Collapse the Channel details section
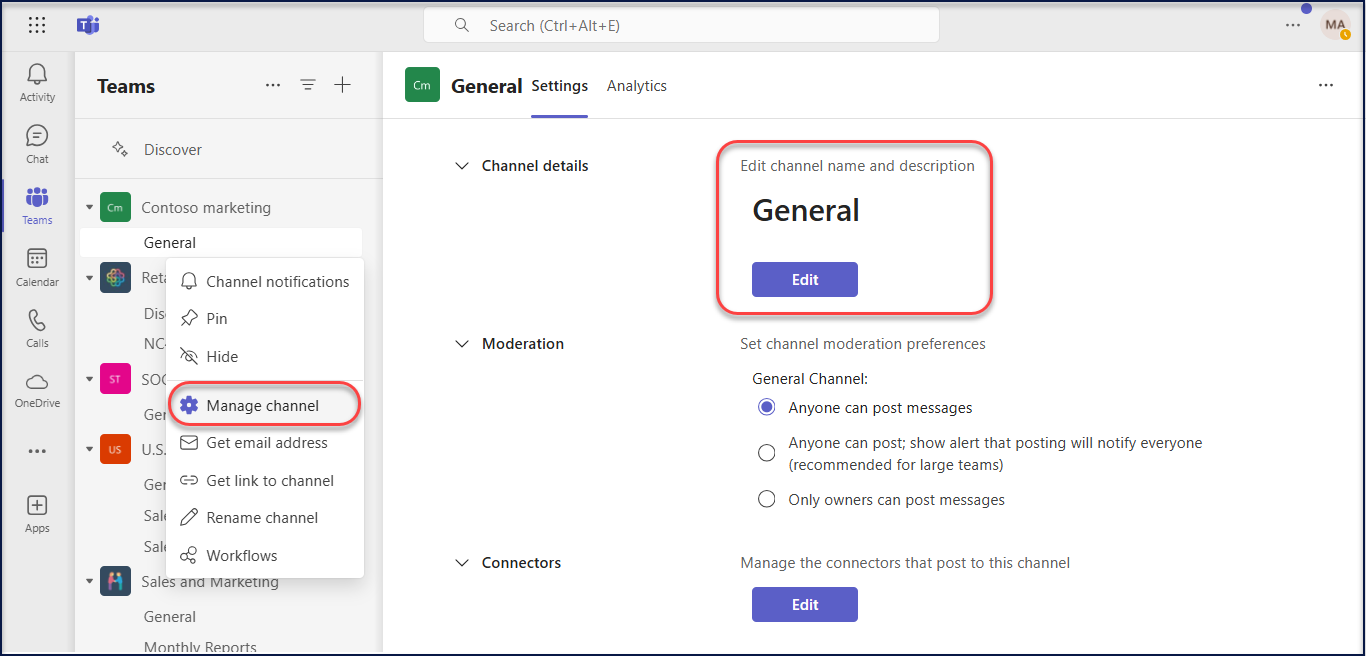This screenshot has width=1366, height=656. [x=462, y=166]
